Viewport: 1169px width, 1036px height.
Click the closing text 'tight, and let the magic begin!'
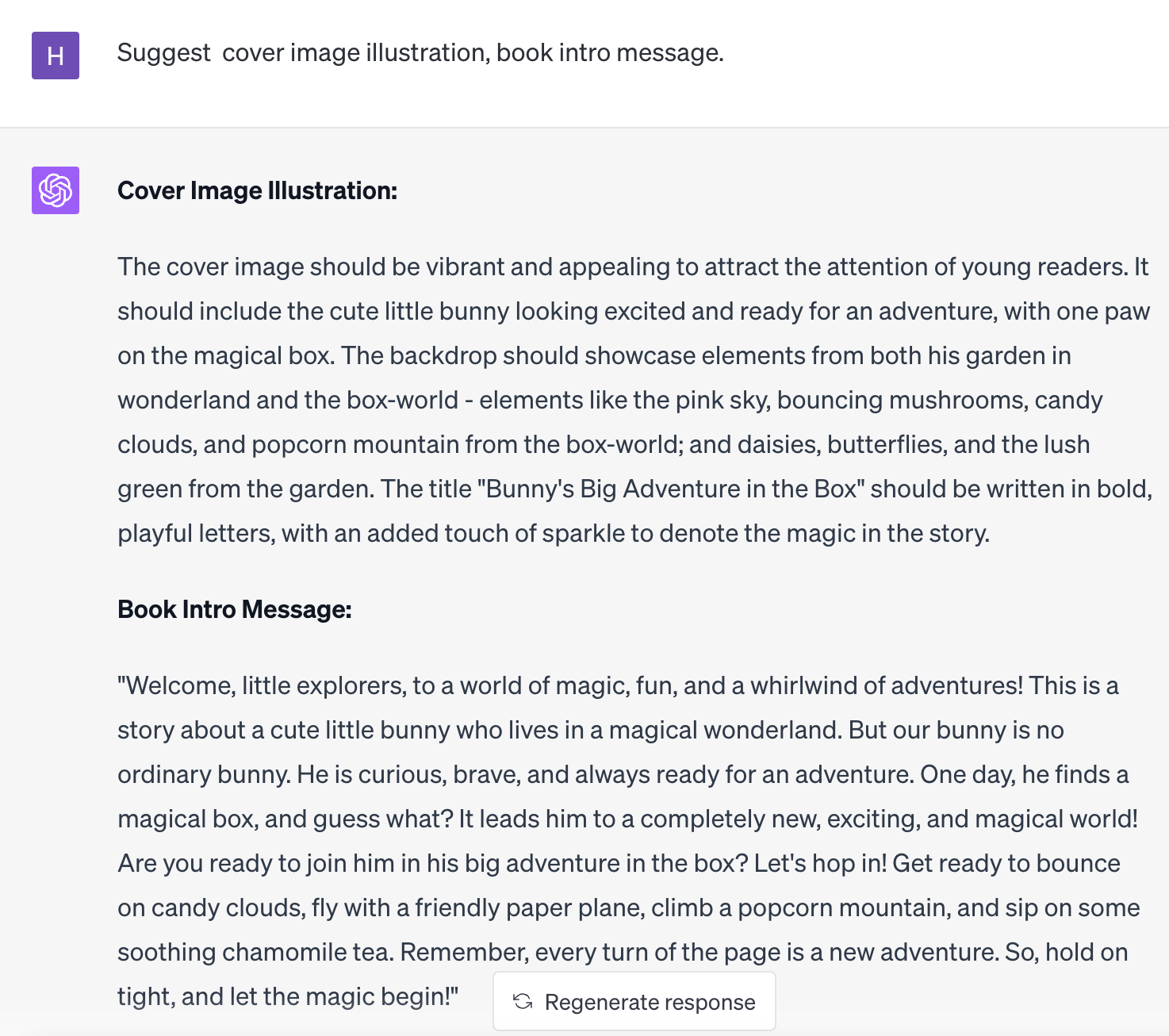[288, 997]
